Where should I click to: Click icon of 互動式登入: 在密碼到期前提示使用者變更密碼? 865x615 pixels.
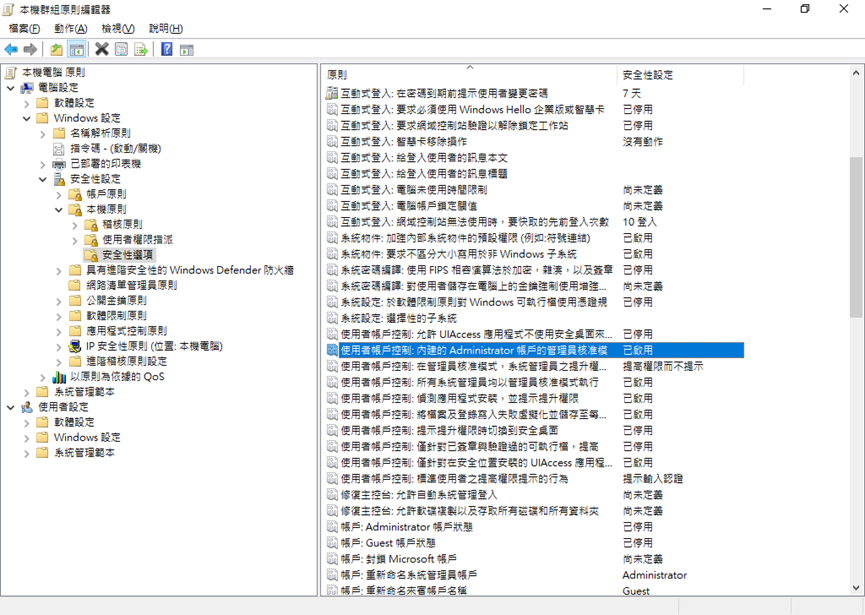click(332, 93)
